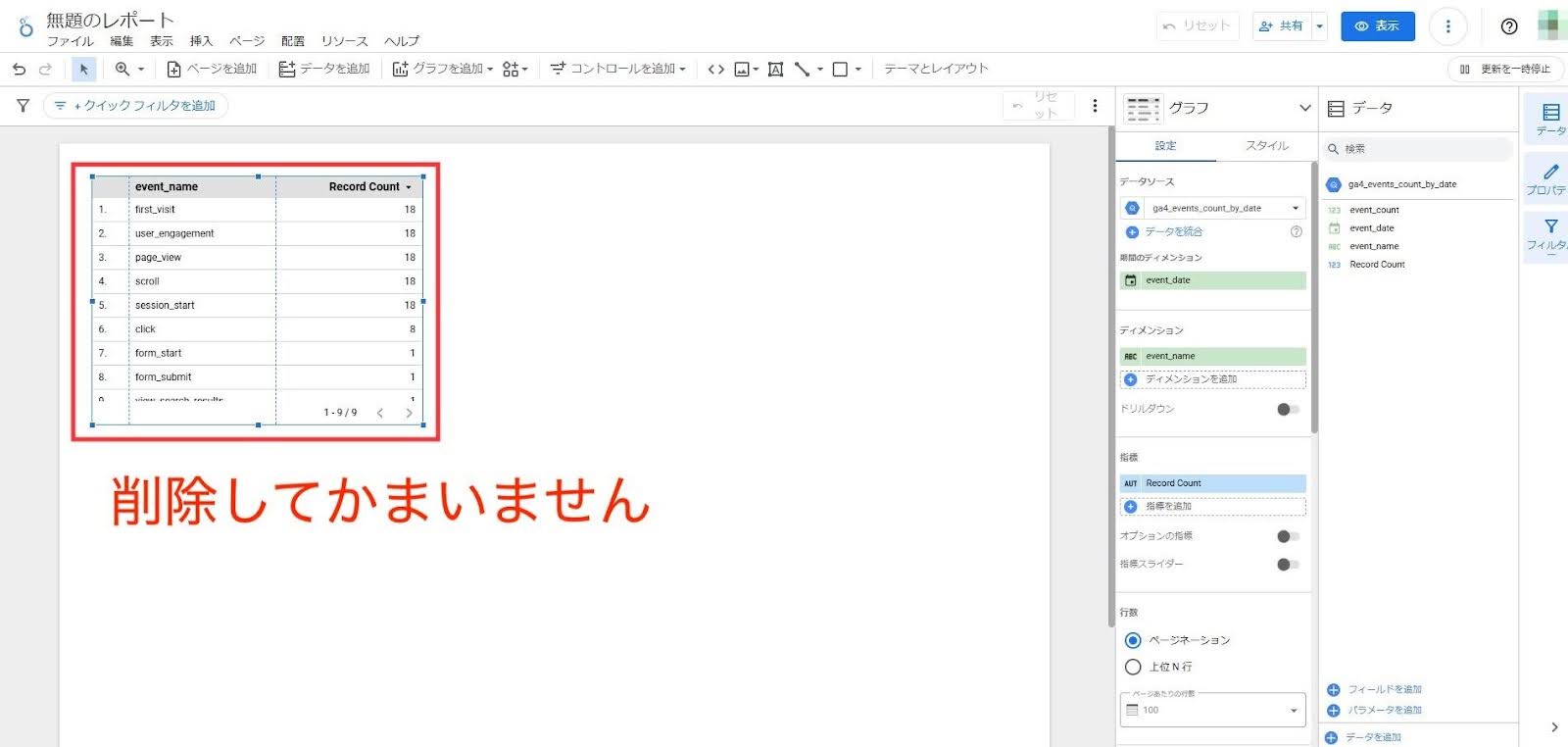Open the リソース menu
The width and height of the screenshot is (1568, 747).
[x=345, y=41]
